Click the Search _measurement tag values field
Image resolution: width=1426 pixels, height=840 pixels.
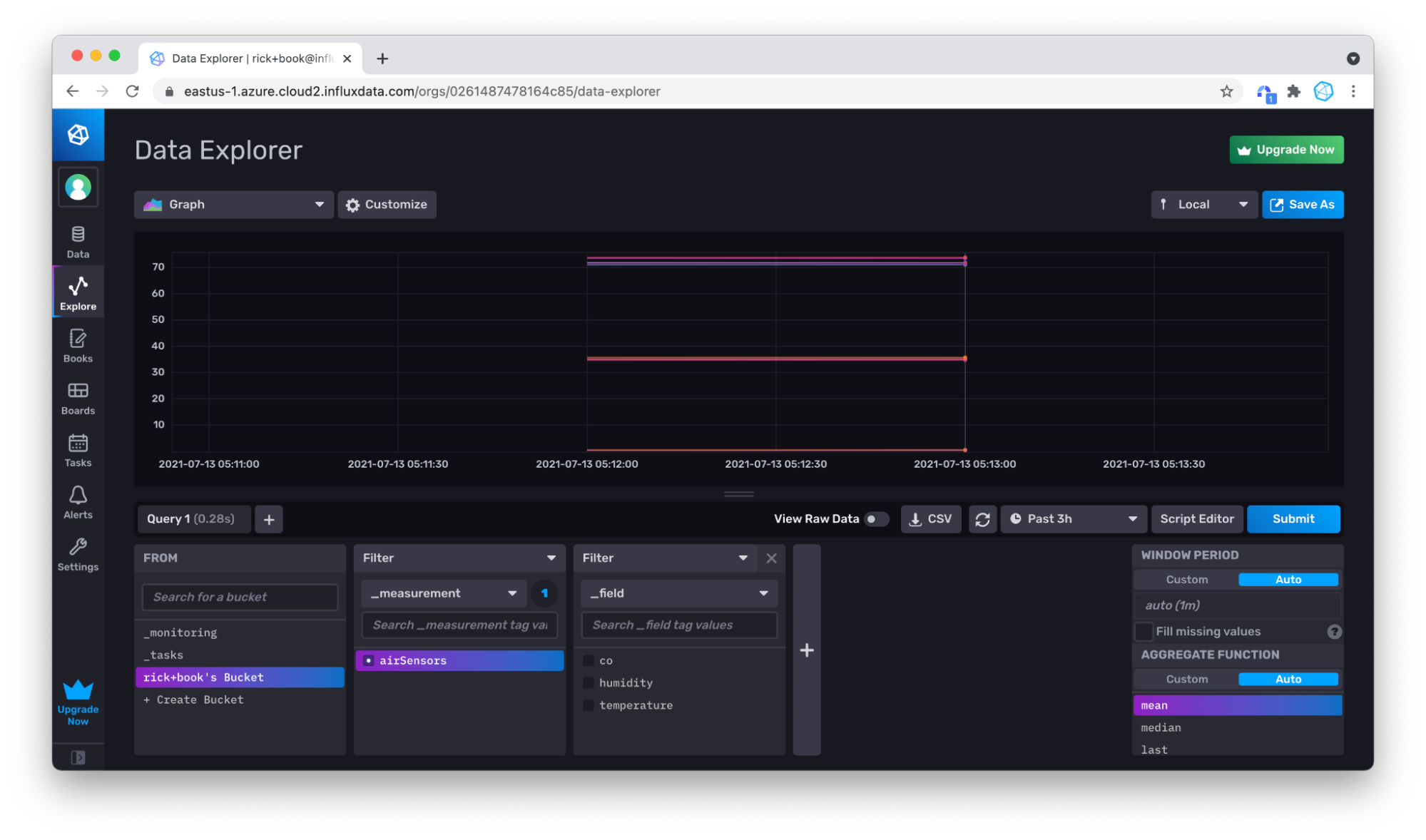point(459,625)
